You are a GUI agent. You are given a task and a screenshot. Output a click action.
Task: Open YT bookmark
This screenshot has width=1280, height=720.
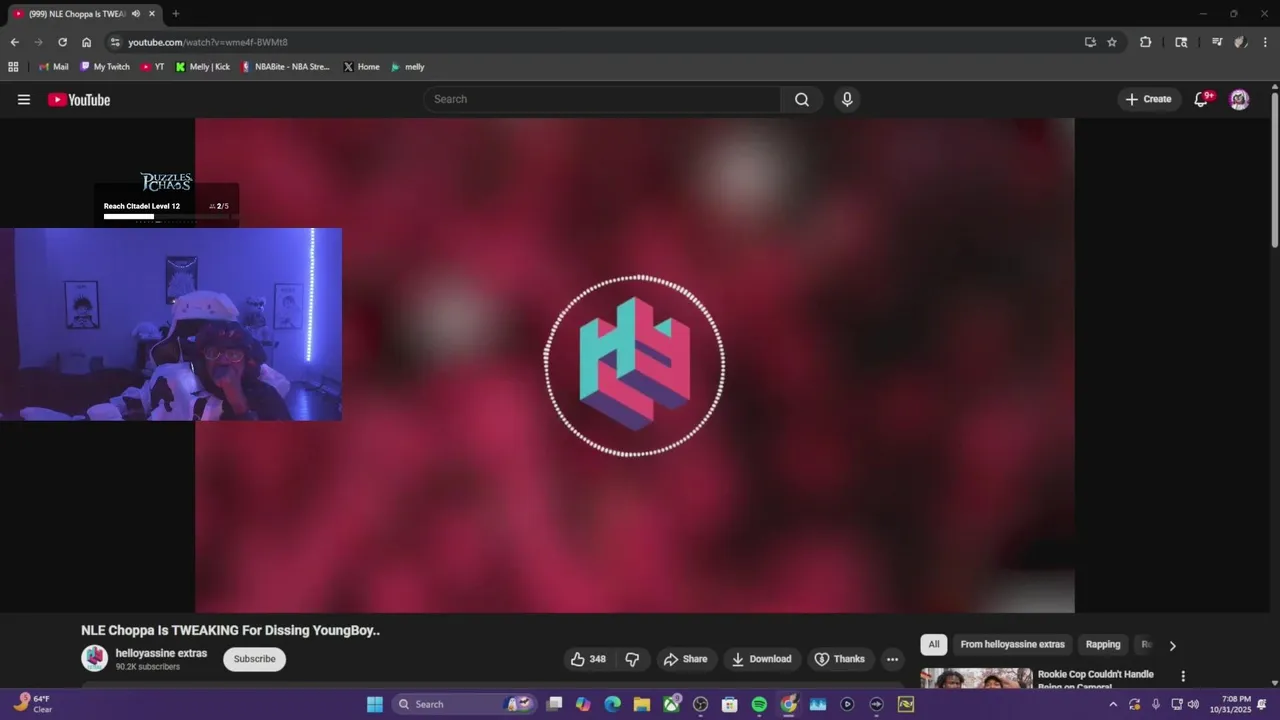152,67
